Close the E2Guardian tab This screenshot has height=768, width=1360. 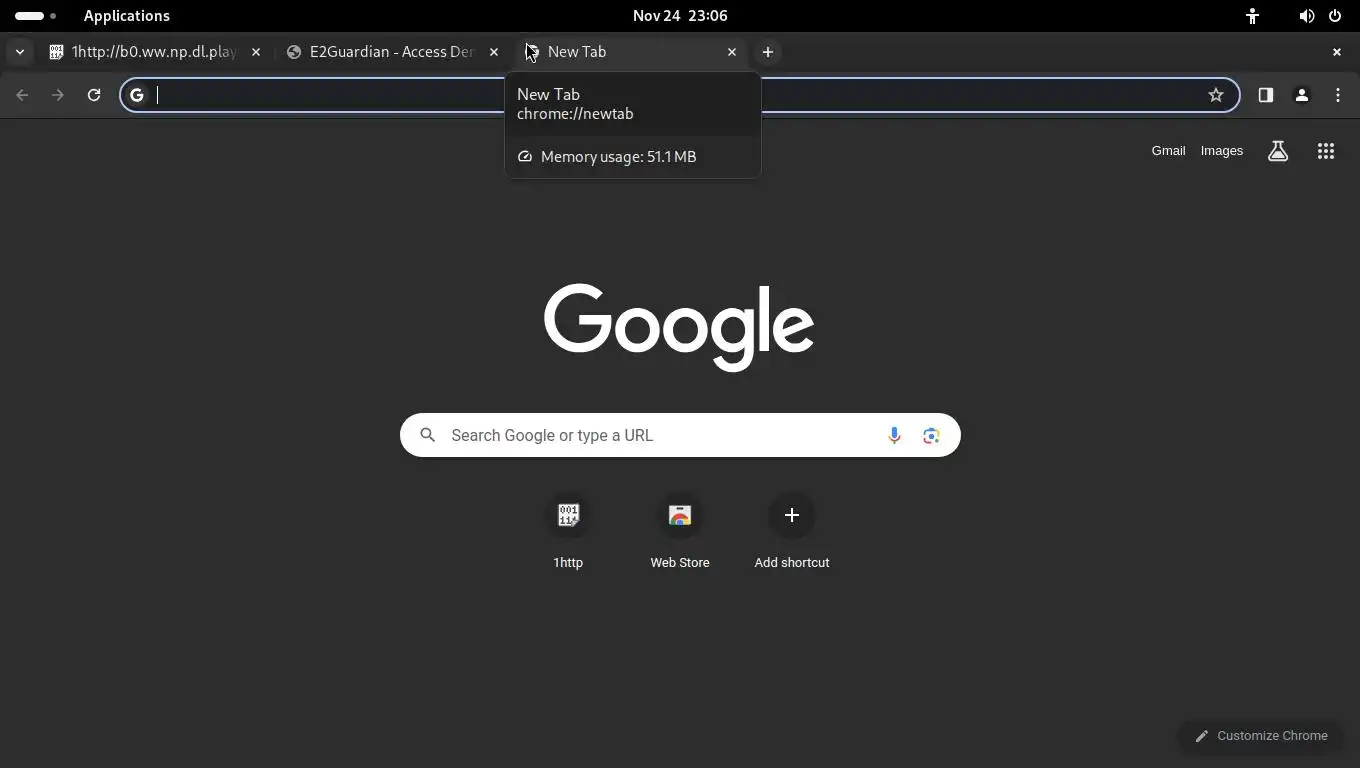(494, 52)
